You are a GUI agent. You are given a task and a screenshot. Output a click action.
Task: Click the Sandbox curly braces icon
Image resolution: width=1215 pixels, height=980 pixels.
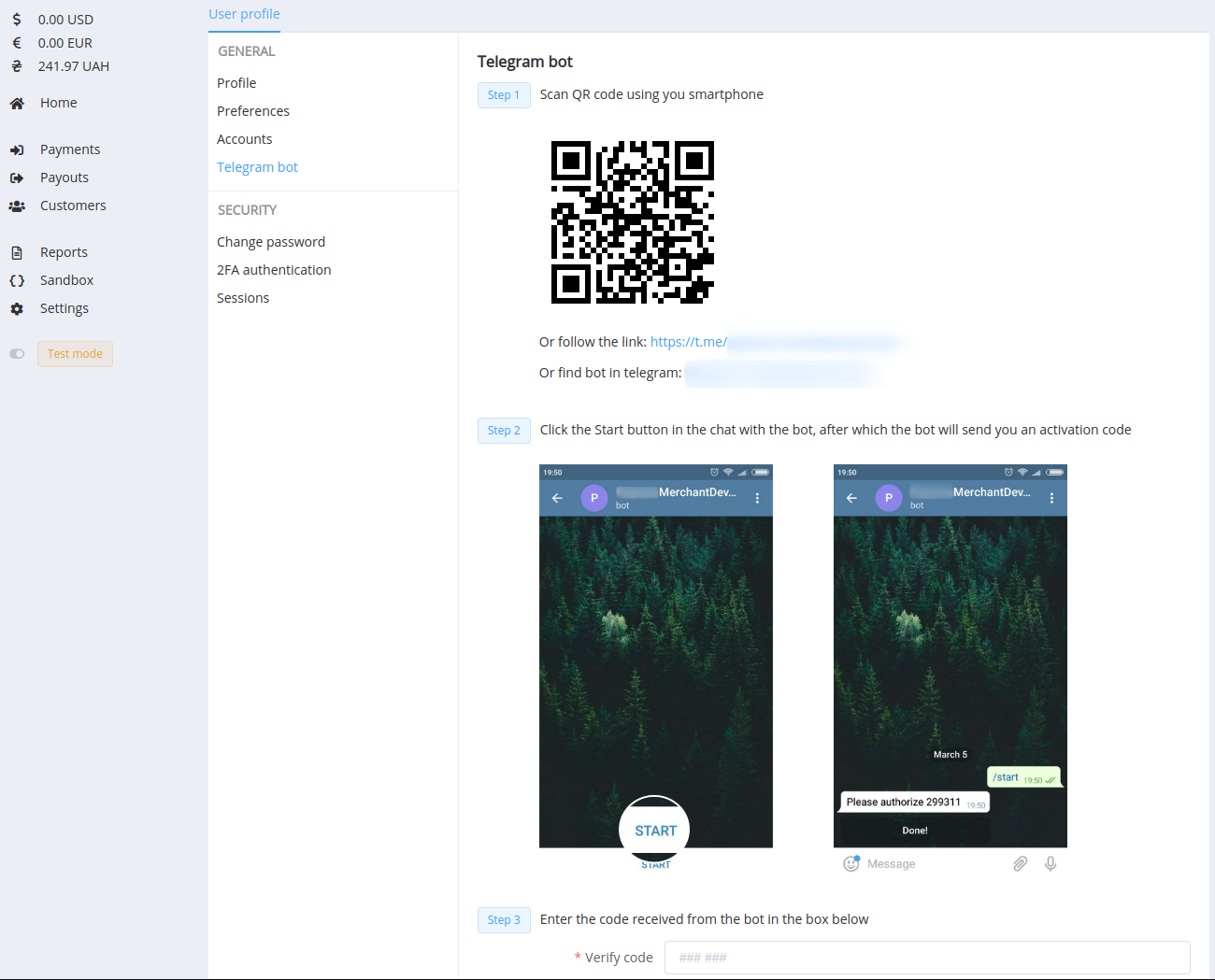click(17, 280)
